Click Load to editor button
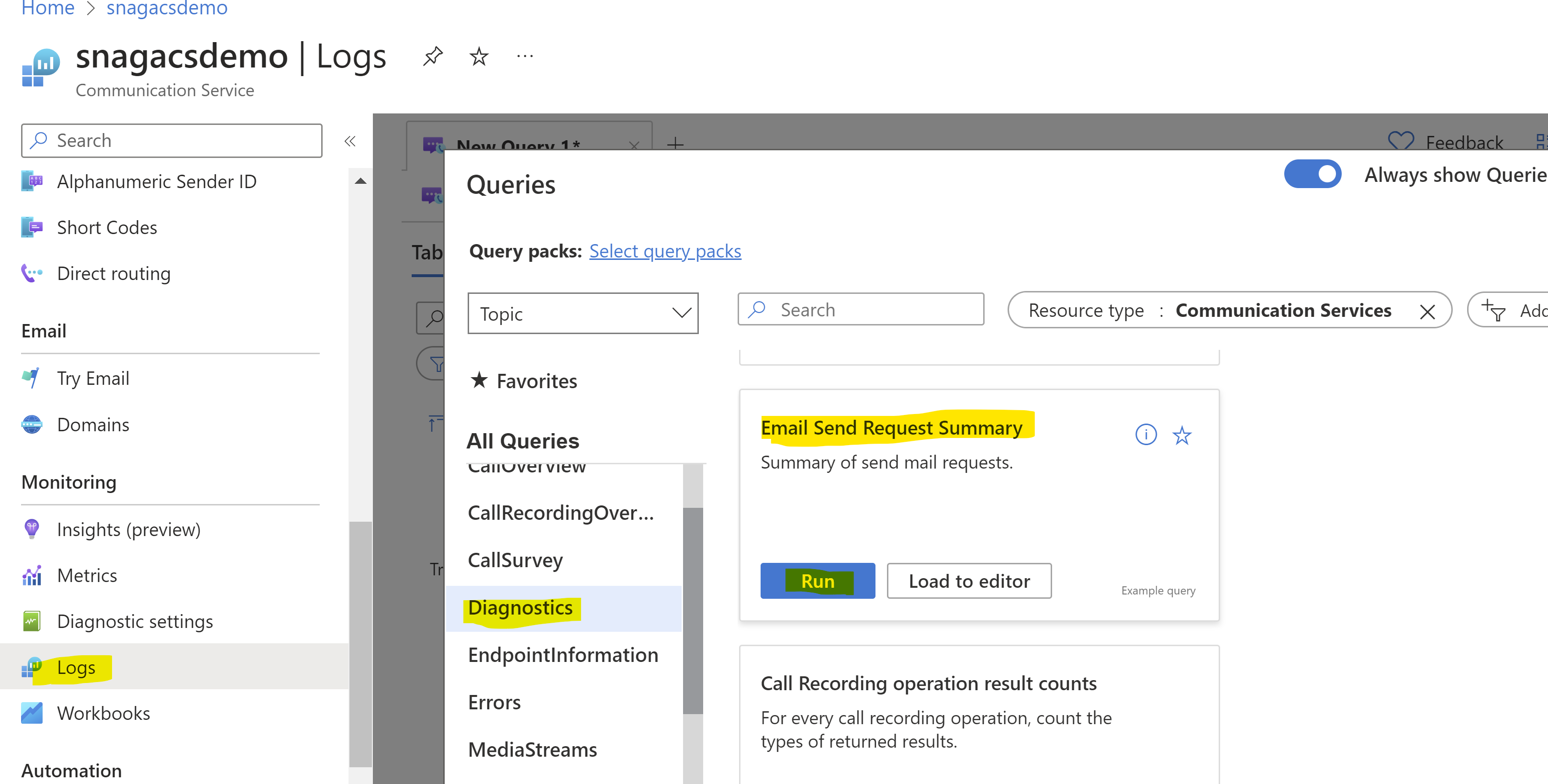This screenshot has width=1548, height=784. 969,581
